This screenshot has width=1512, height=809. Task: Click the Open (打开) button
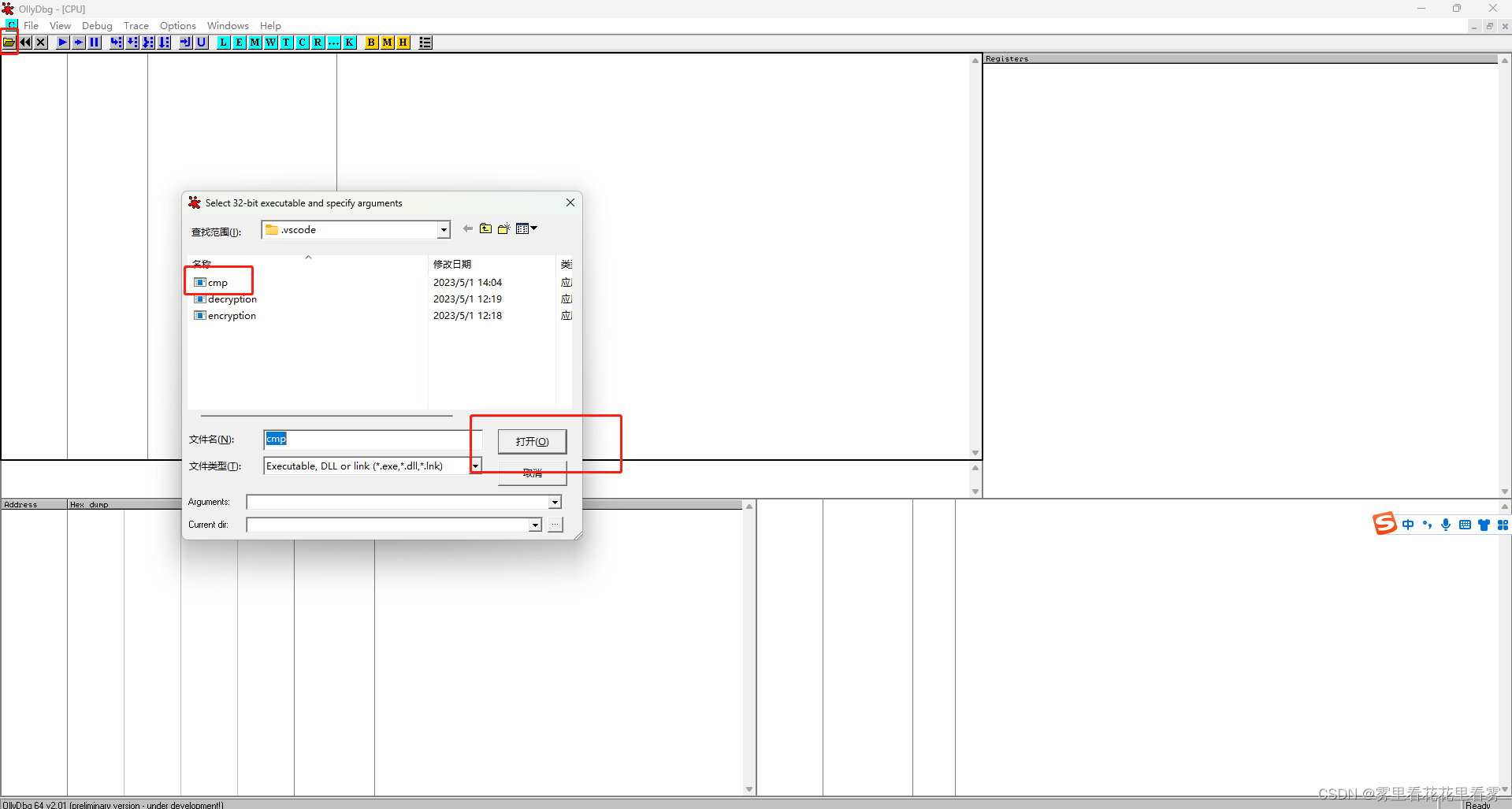532,441
